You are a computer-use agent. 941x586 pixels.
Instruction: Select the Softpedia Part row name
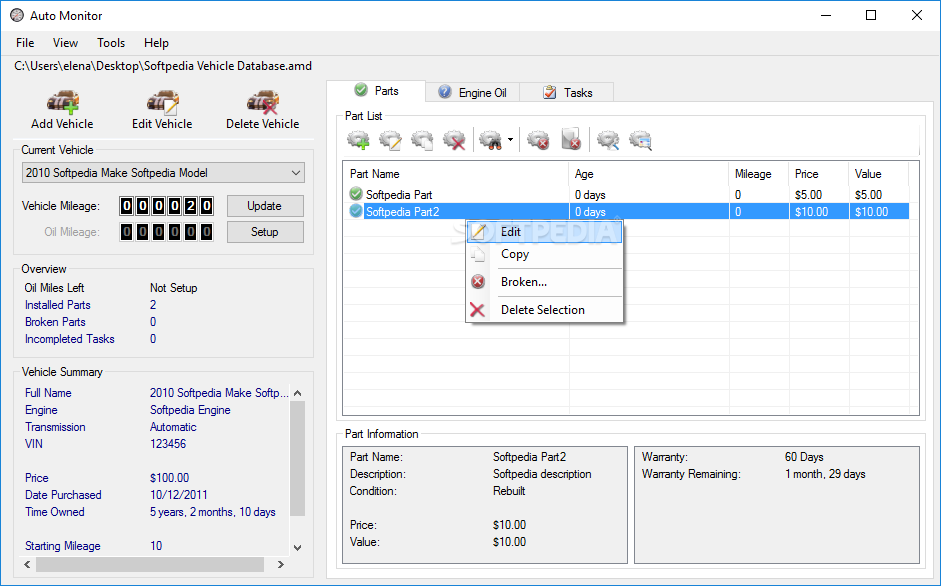399,195
